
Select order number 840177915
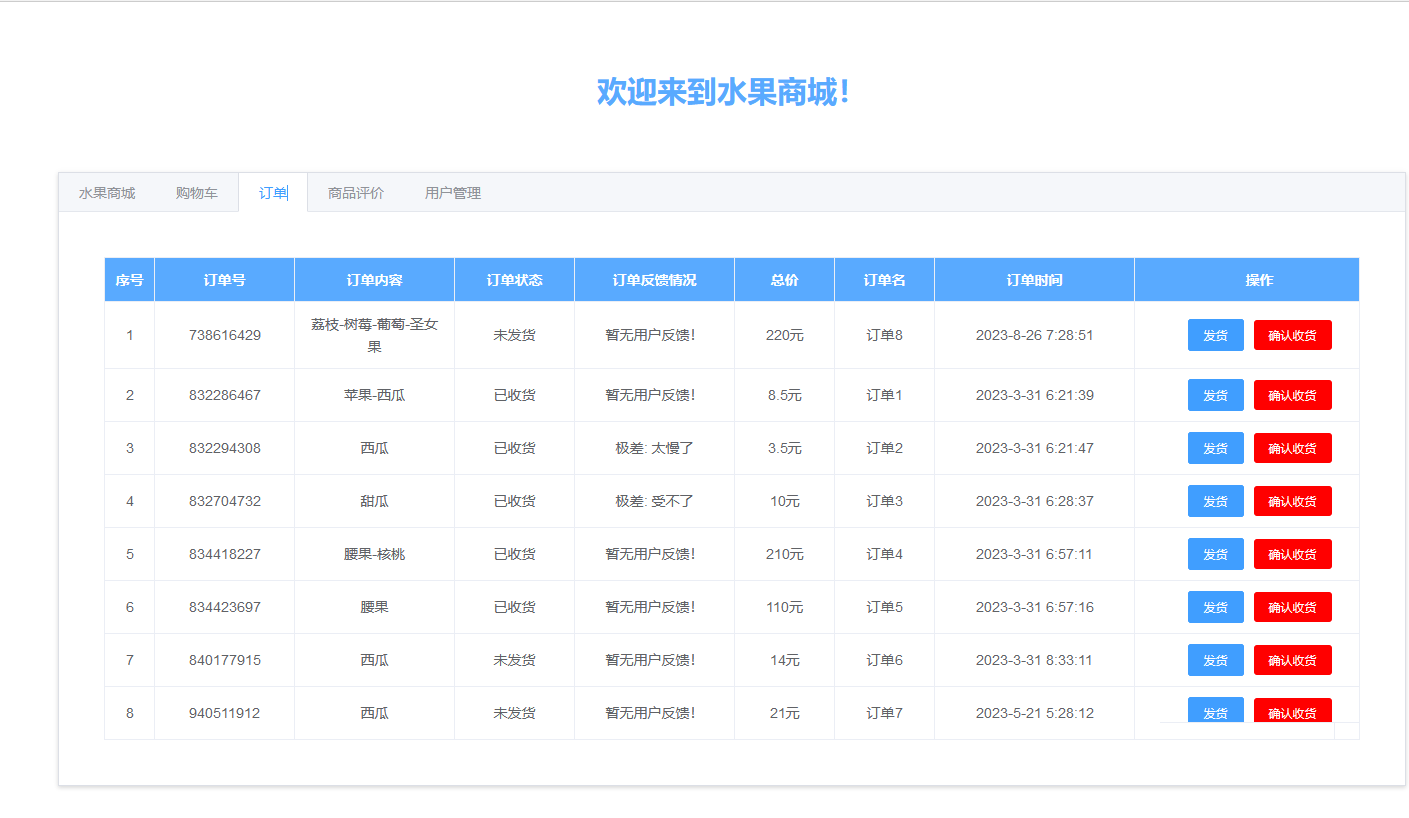point(225,660)
